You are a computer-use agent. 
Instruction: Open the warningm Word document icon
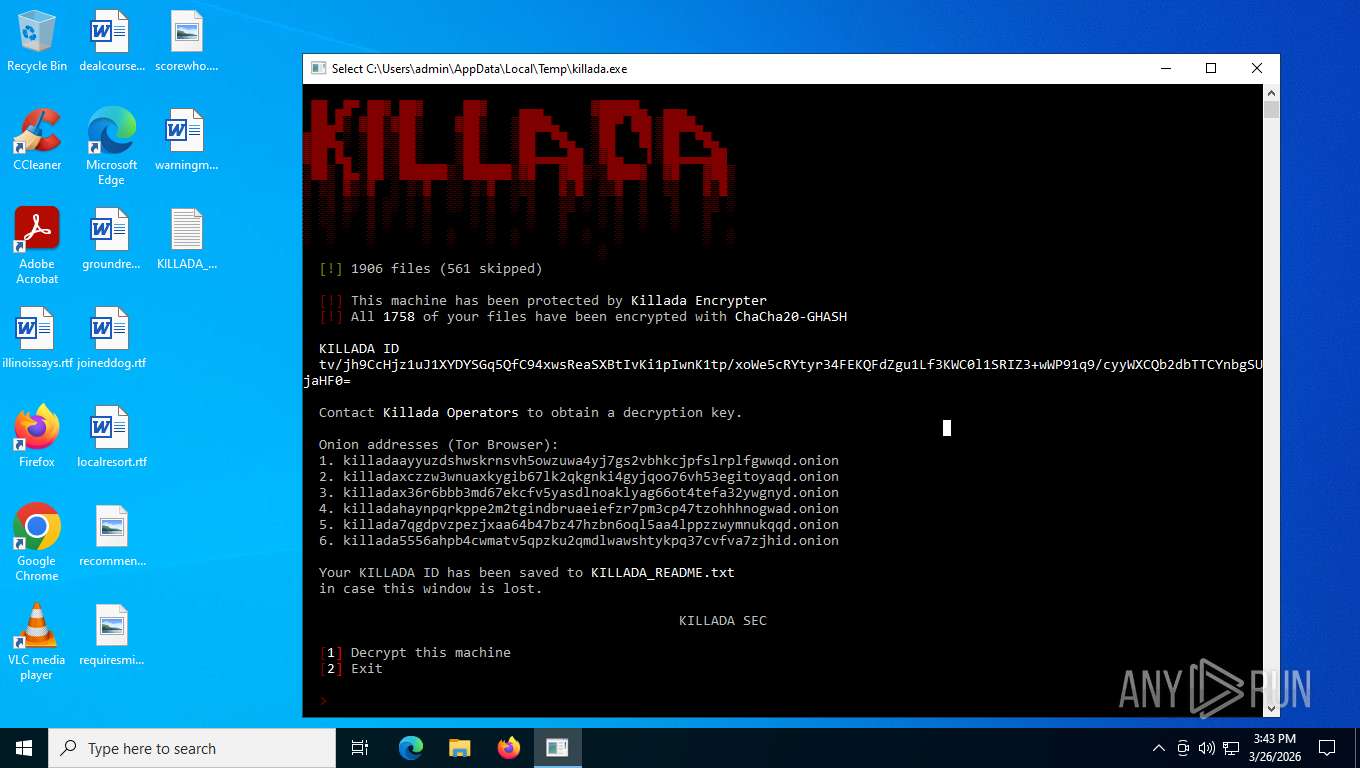[x=186, y=140]
